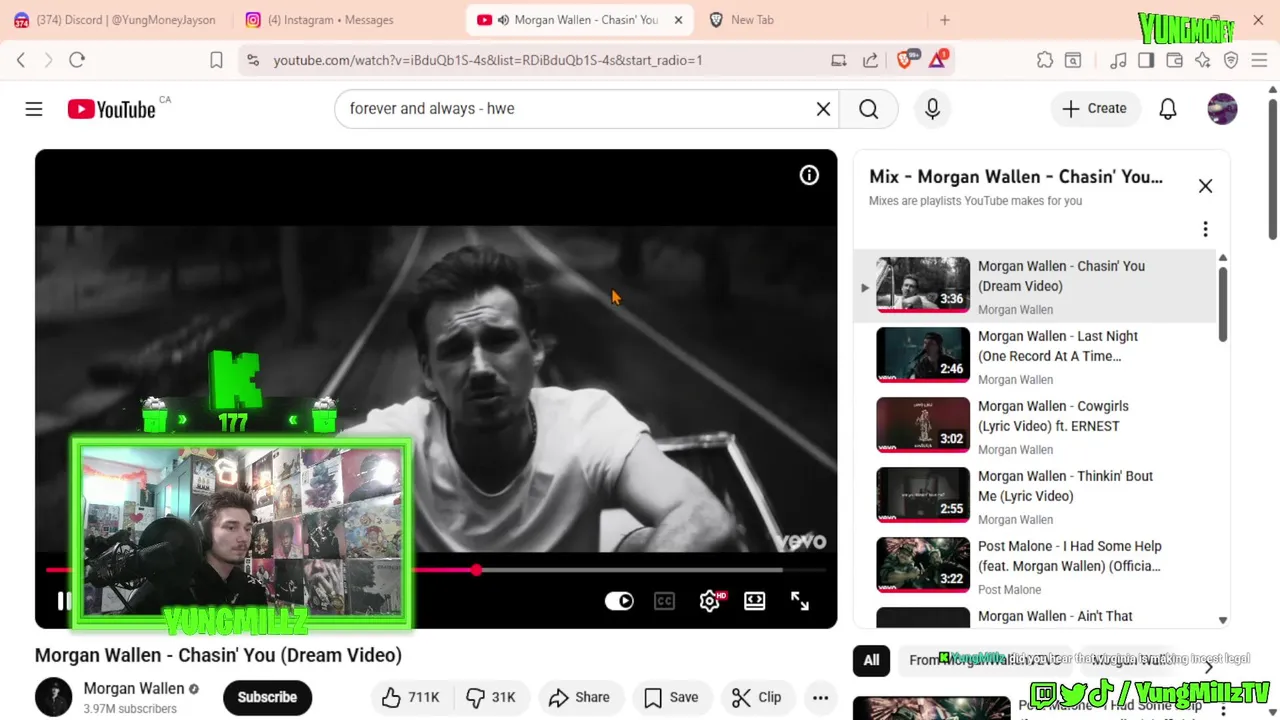Open the video info card icon
Viewport: 1280px width, 720px height.
coord(809,176)
